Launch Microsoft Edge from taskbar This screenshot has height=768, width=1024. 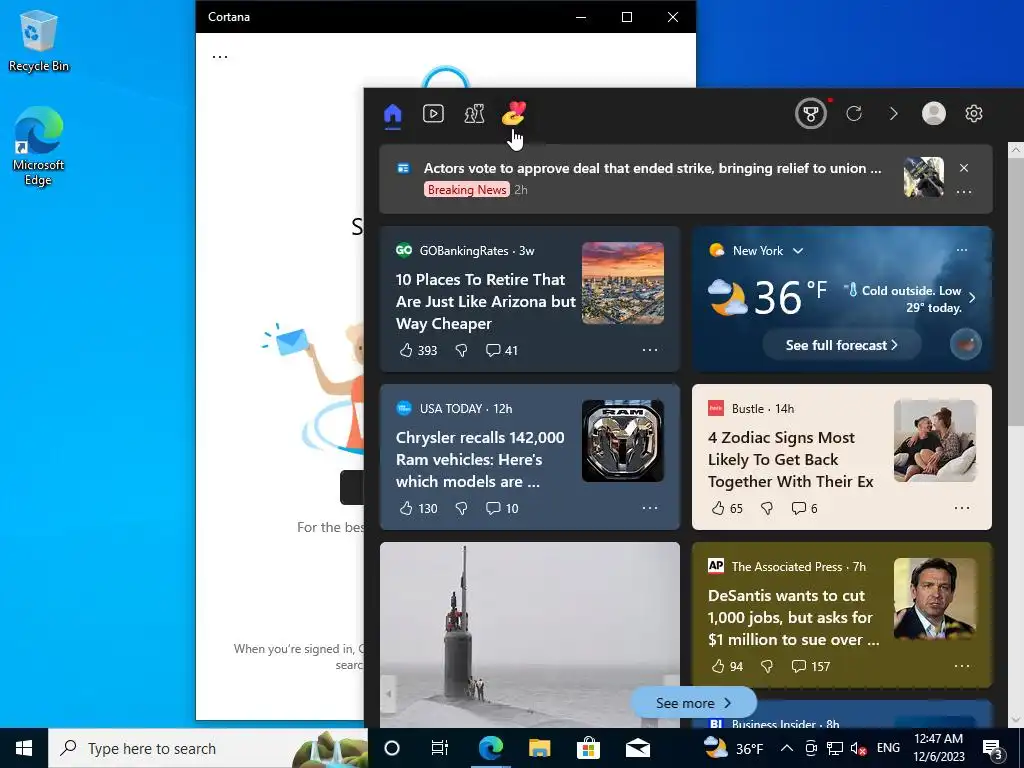[490, 748]
